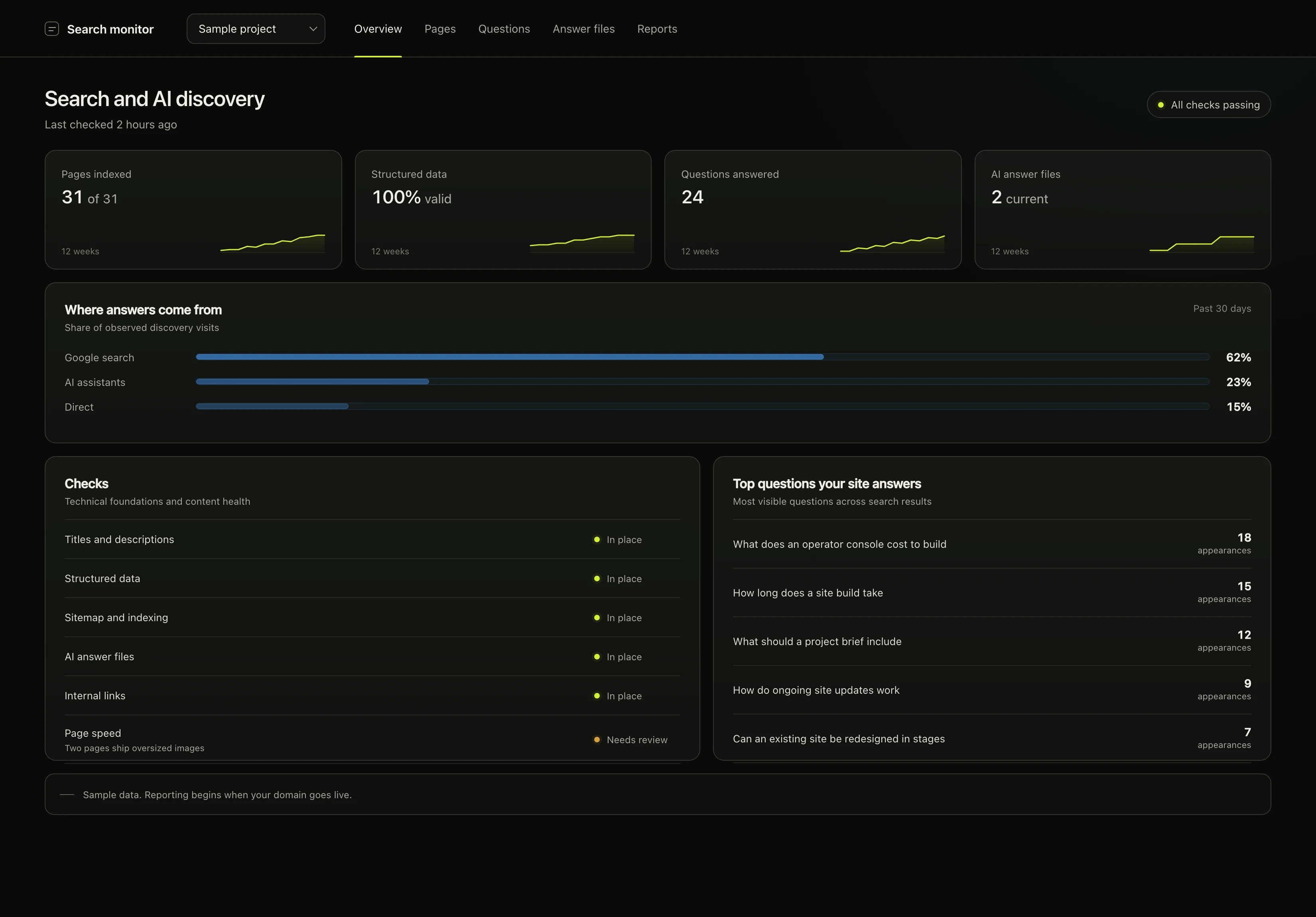Open How long does a site build take
This screenshot has height=917, width=1316.
tap(991, 592)
